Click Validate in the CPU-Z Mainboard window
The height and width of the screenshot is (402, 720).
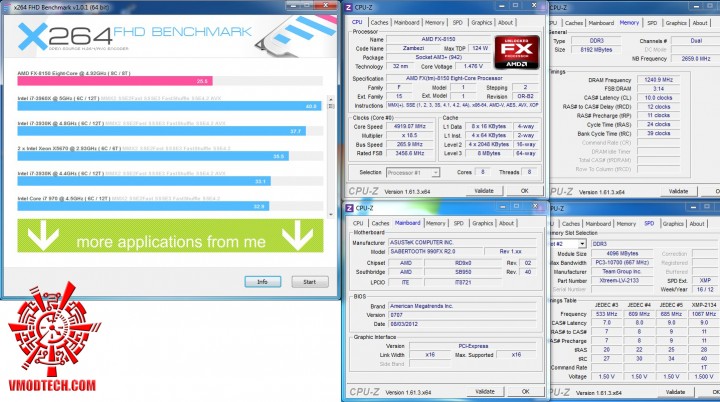pyautogui.click(x=485, y=391)
